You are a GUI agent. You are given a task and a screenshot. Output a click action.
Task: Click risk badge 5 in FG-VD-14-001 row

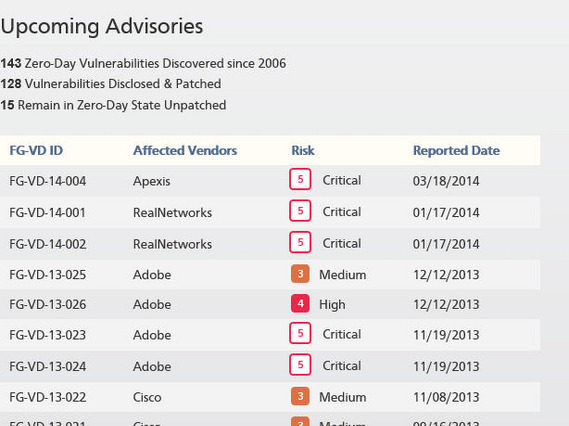pyautogui.click(x=300, y=211)
